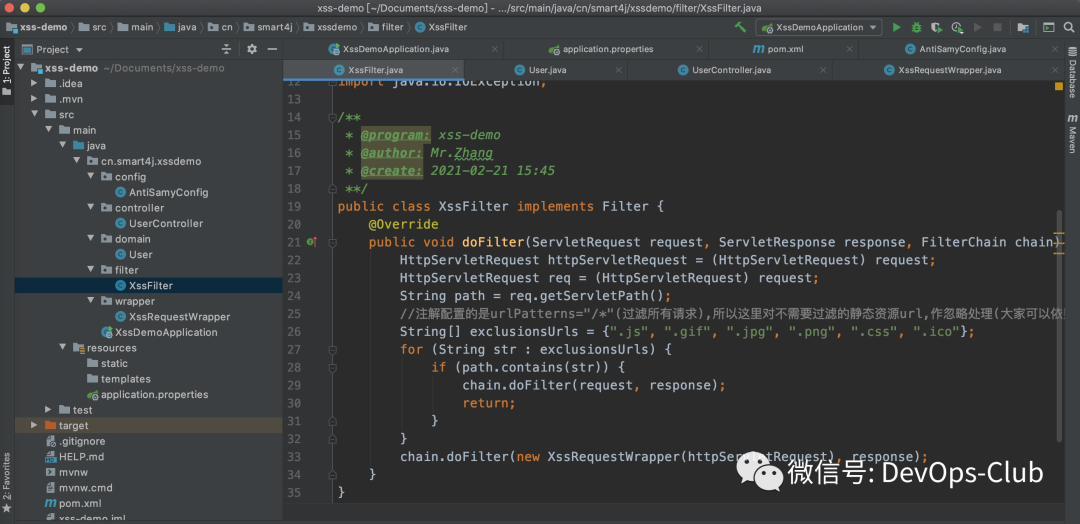Click the src breadcrumb in navigation bar

point(92,28)
